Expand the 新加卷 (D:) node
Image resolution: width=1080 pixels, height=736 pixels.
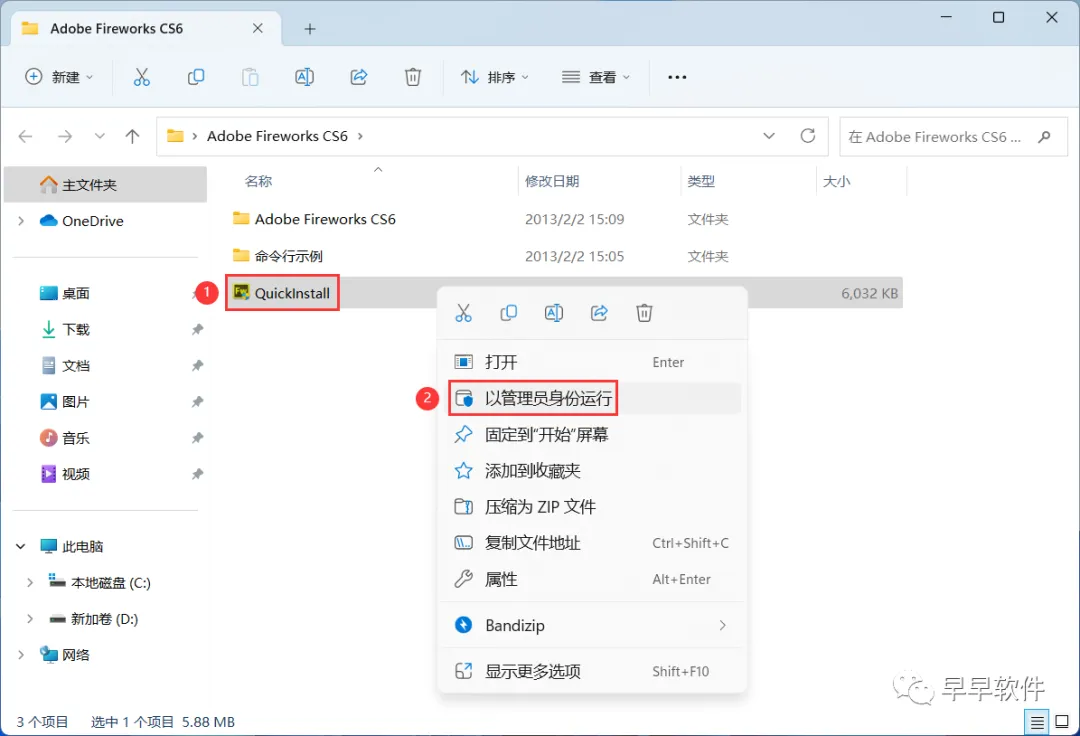(x=30, y=619)
